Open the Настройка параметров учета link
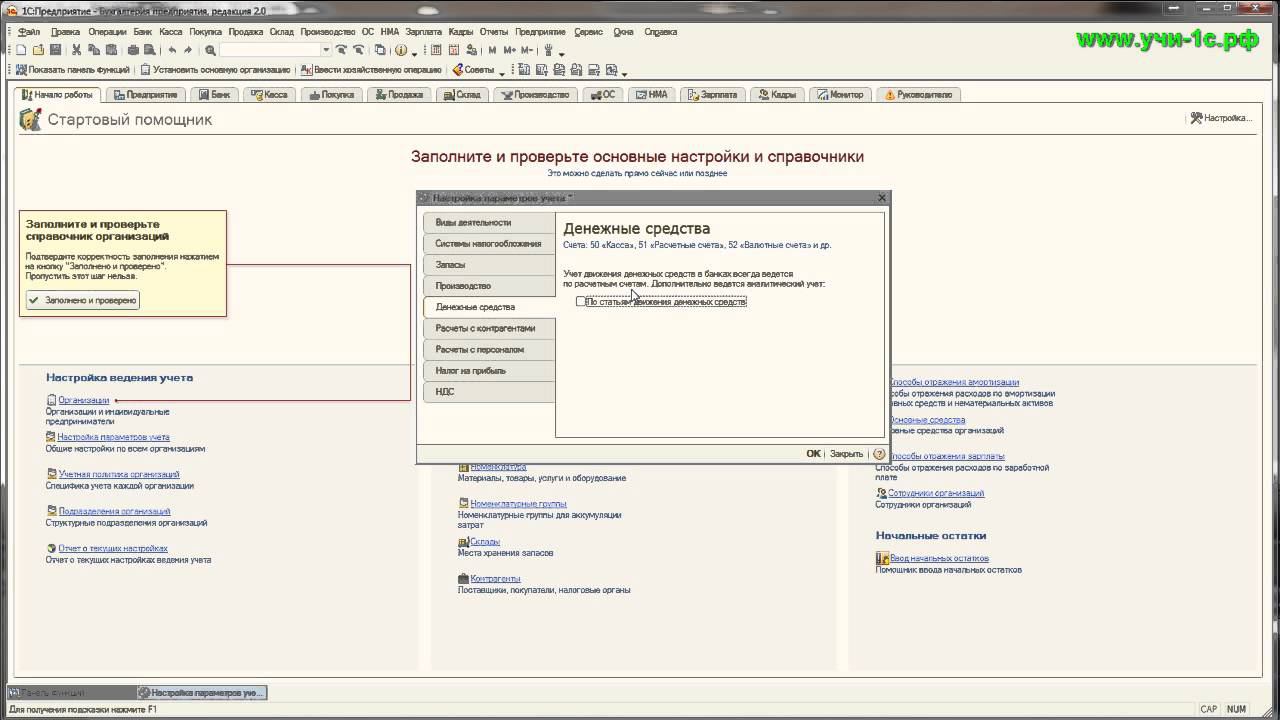The width and height of the screenshot is (1280, 720). (113, 437)
